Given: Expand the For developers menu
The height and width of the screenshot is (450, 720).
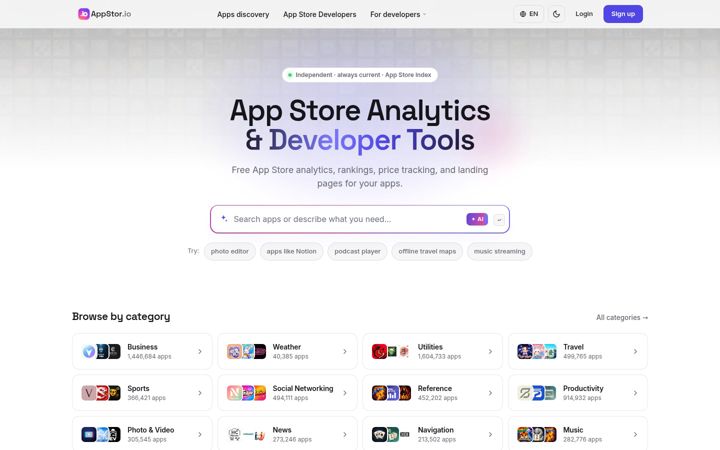Looking at the screenshot, I should click(398, 14).
